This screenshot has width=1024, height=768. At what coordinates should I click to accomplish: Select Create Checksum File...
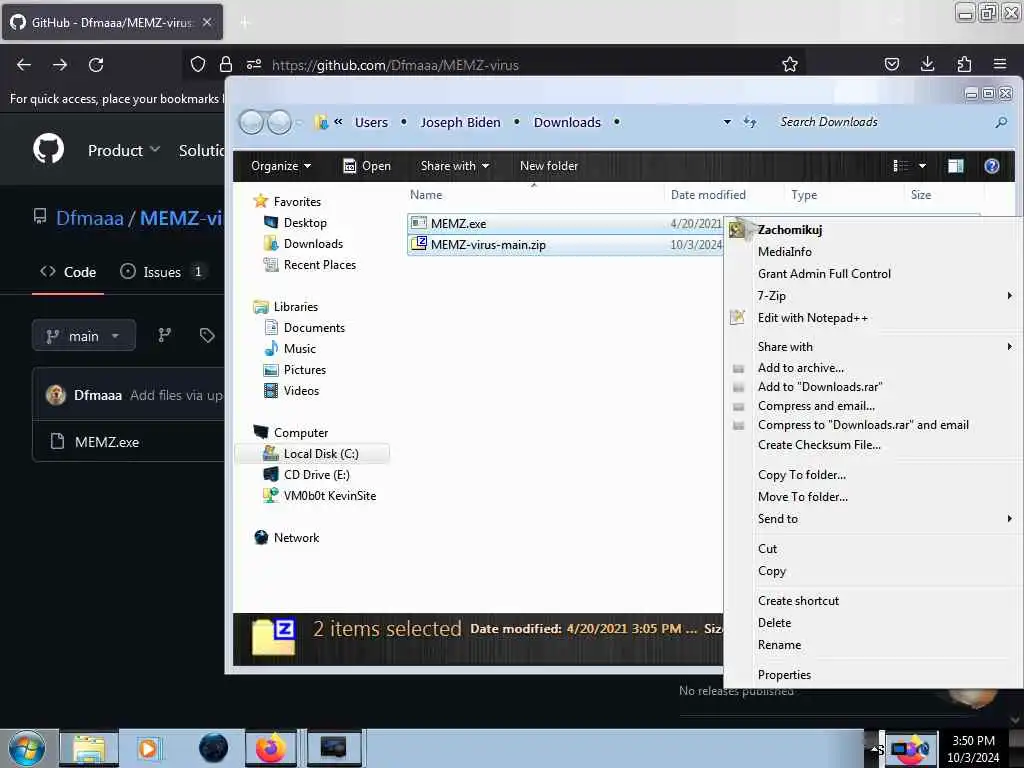[x=874, y=445]
